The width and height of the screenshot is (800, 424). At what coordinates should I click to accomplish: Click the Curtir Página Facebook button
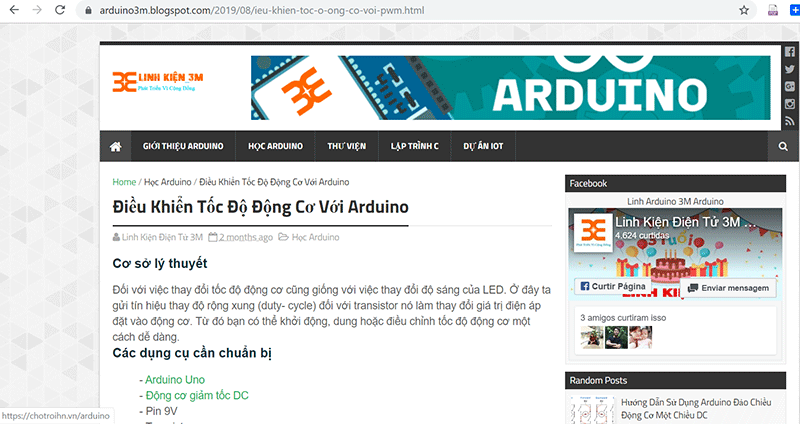pyautogui.click(x=613, y=286)
